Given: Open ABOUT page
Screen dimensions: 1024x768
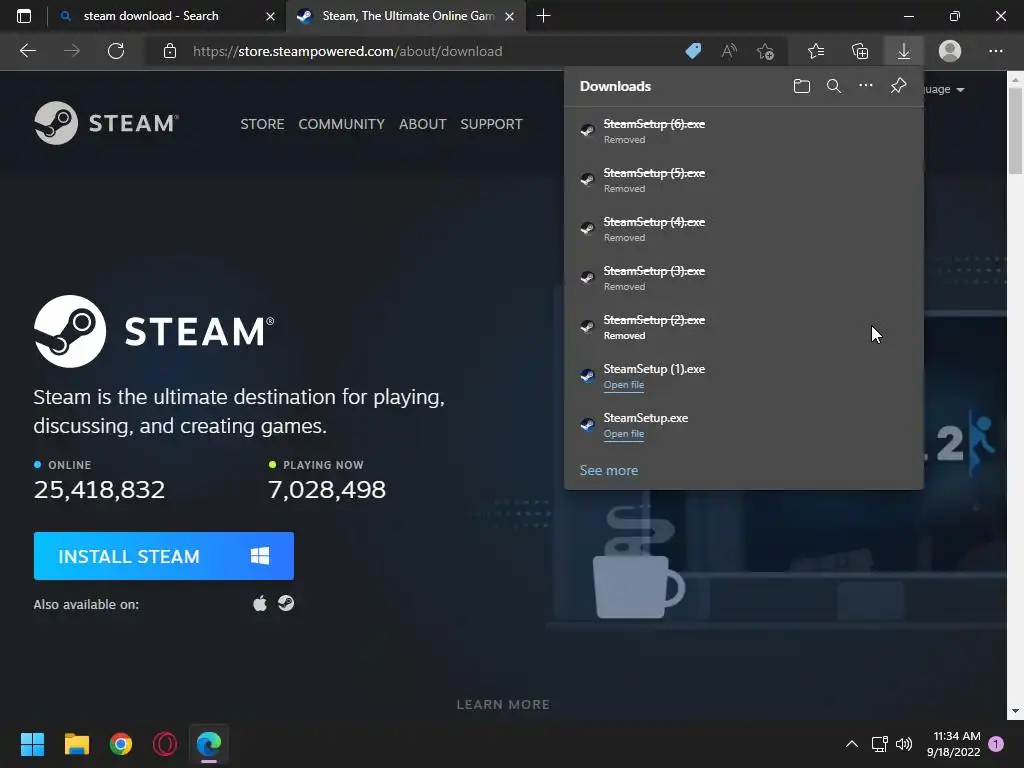Looking at the screenshot, I should point(423,124).
